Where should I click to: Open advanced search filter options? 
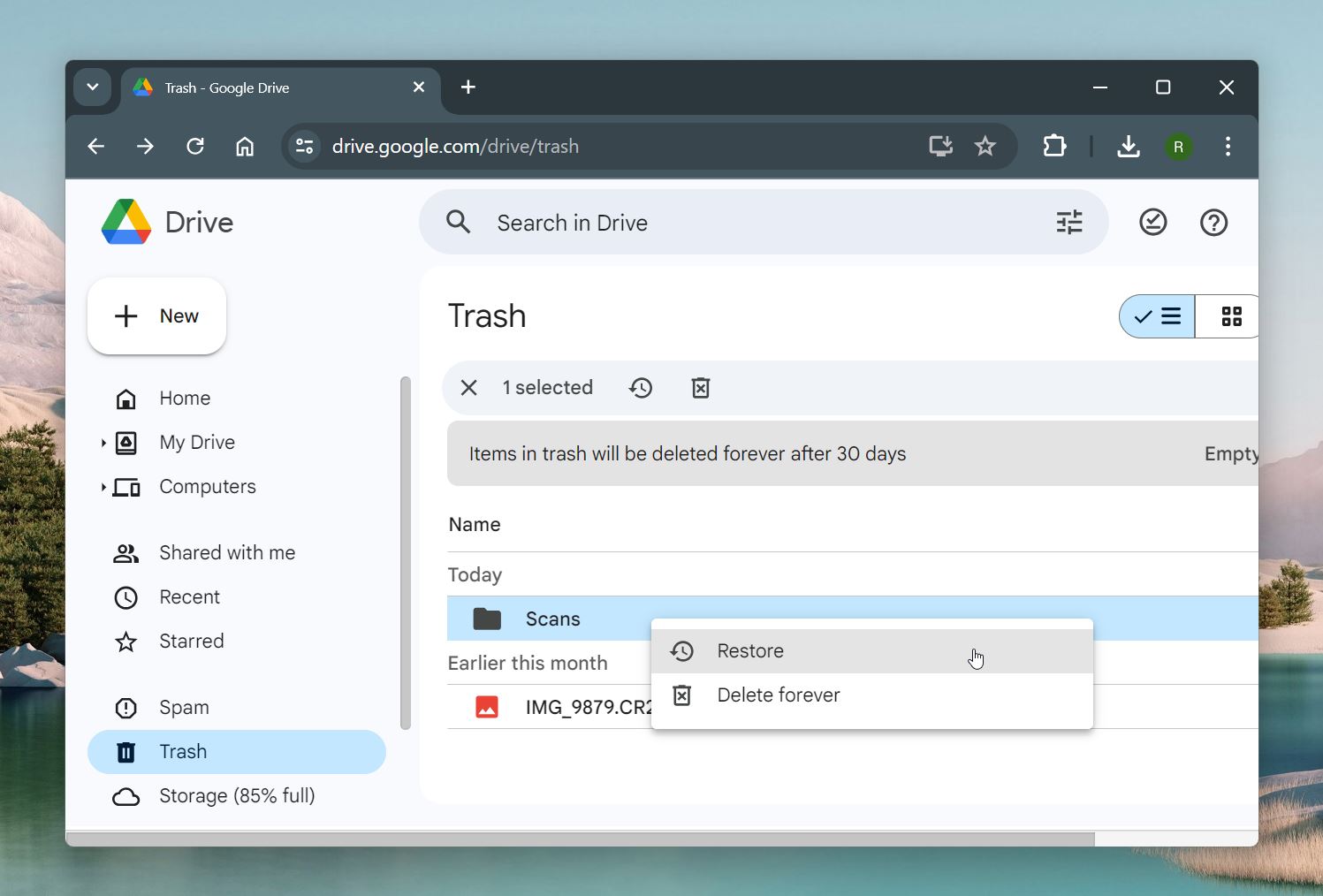coord(1069,222)
